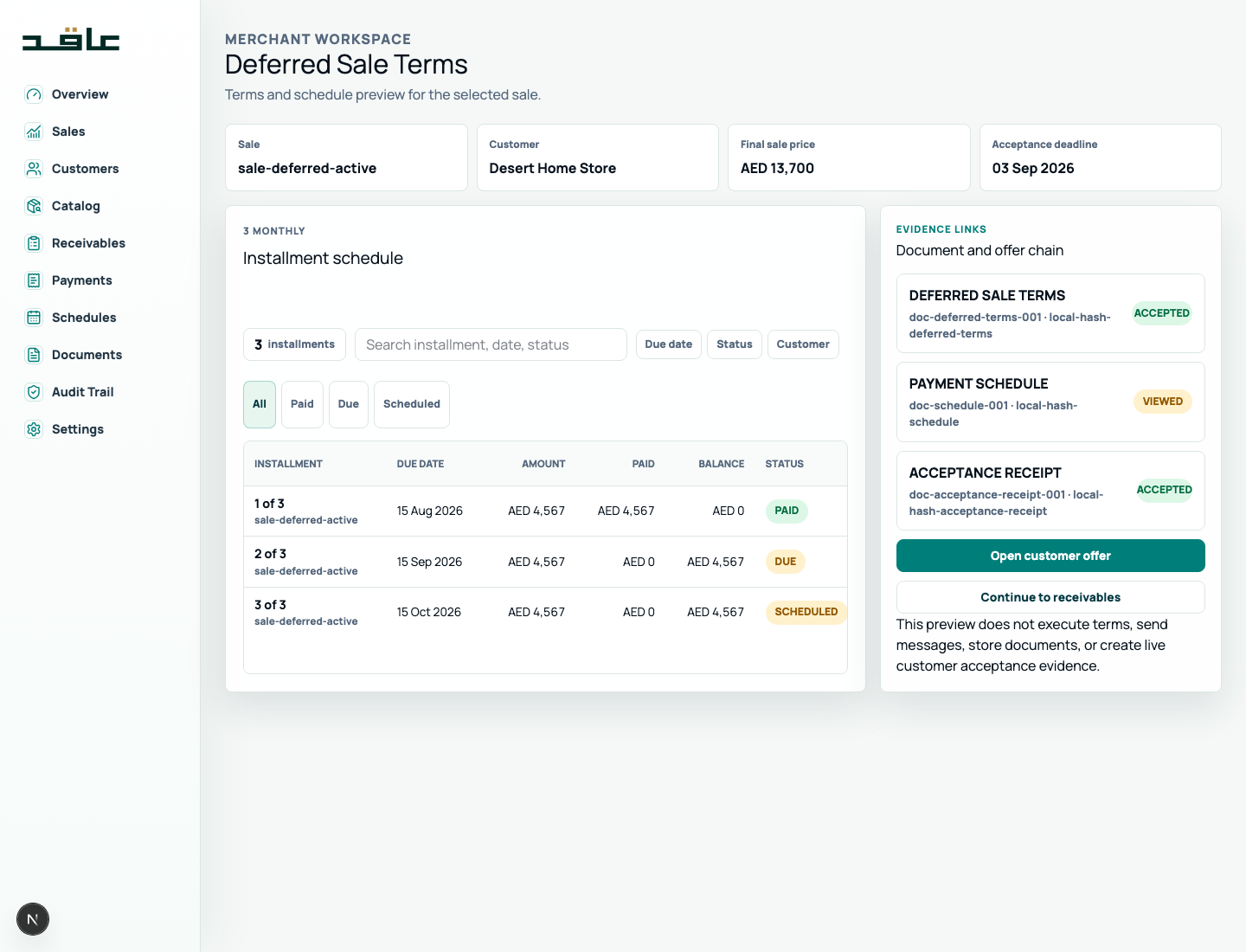Image resolution: width=1246 pixels, height=952 pixels.
Task: Select installment row 3 of 3
Action: click(545, 612)
